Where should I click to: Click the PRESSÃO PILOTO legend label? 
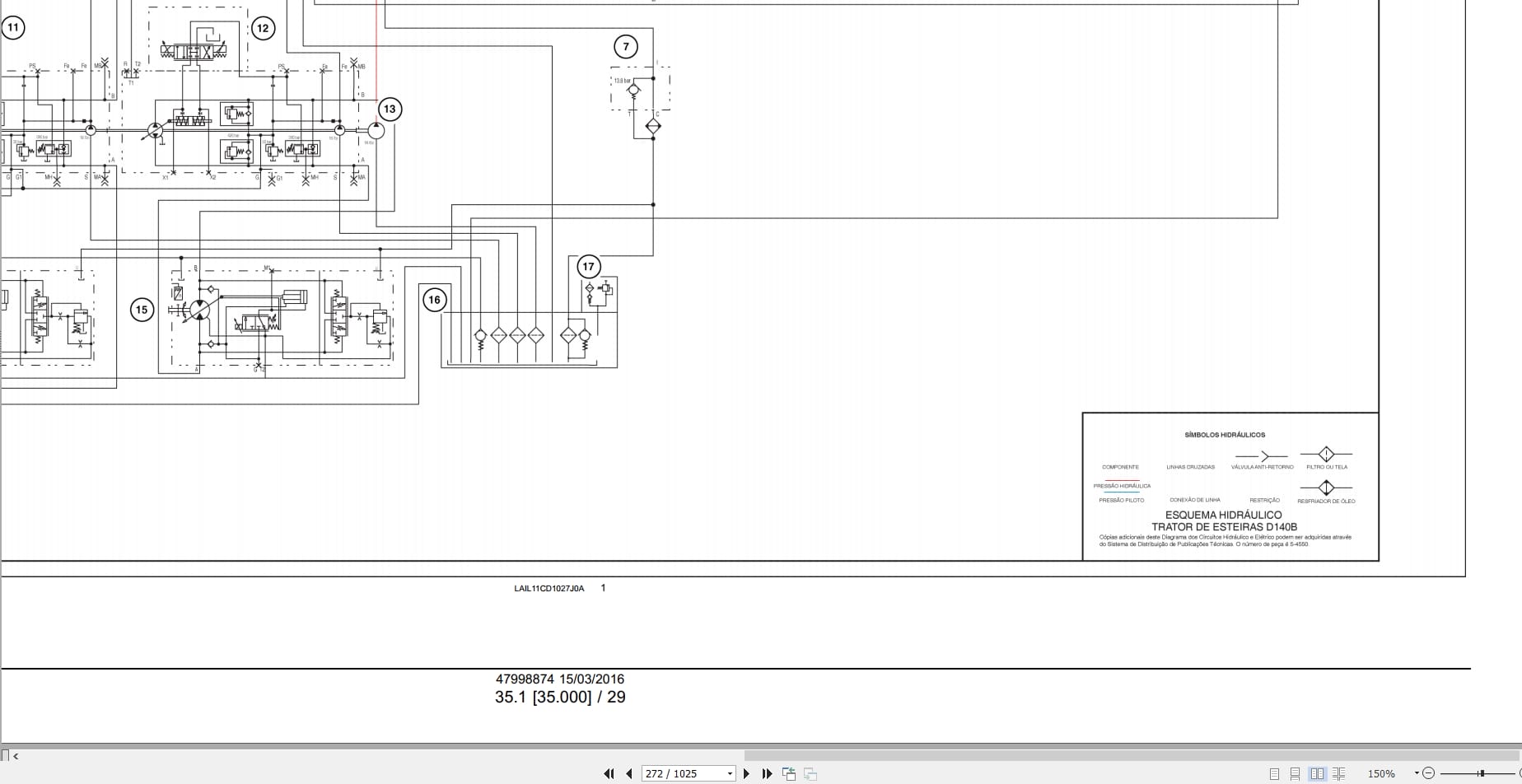[x=1122, y=500]
